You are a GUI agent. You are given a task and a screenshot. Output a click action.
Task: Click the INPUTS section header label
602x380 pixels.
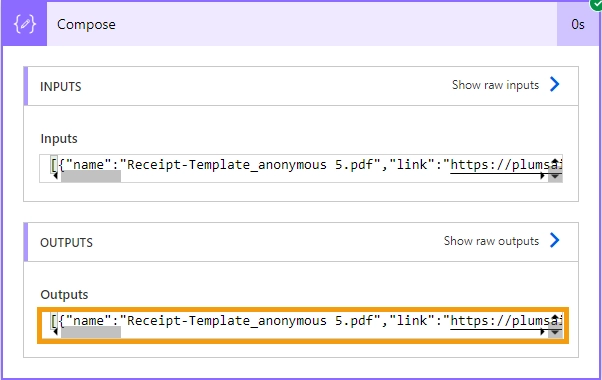(61, 87)
